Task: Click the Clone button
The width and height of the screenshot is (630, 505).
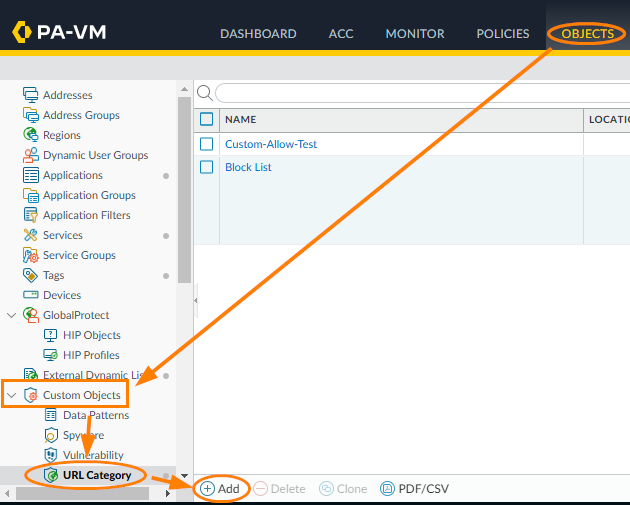Action: tap(343, 489)
